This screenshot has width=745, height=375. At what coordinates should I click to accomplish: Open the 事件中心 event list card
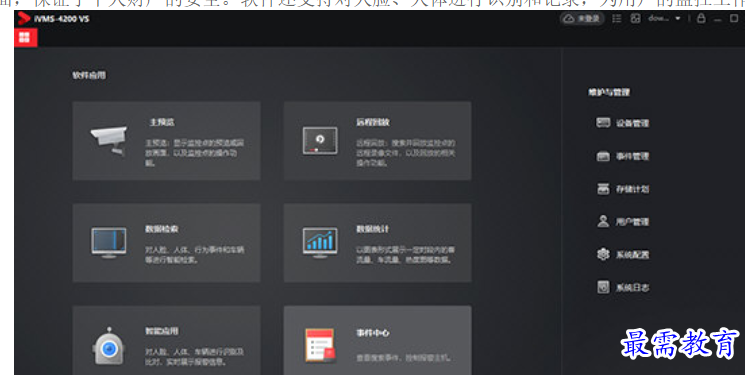377,340
